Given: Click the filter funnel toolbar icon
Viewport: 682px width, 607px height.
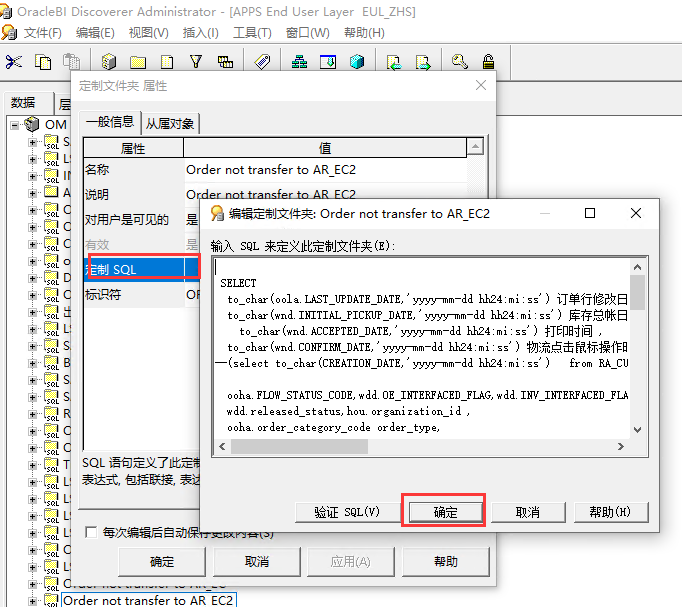Looking at the screenshot, I should tap(196, 62).
